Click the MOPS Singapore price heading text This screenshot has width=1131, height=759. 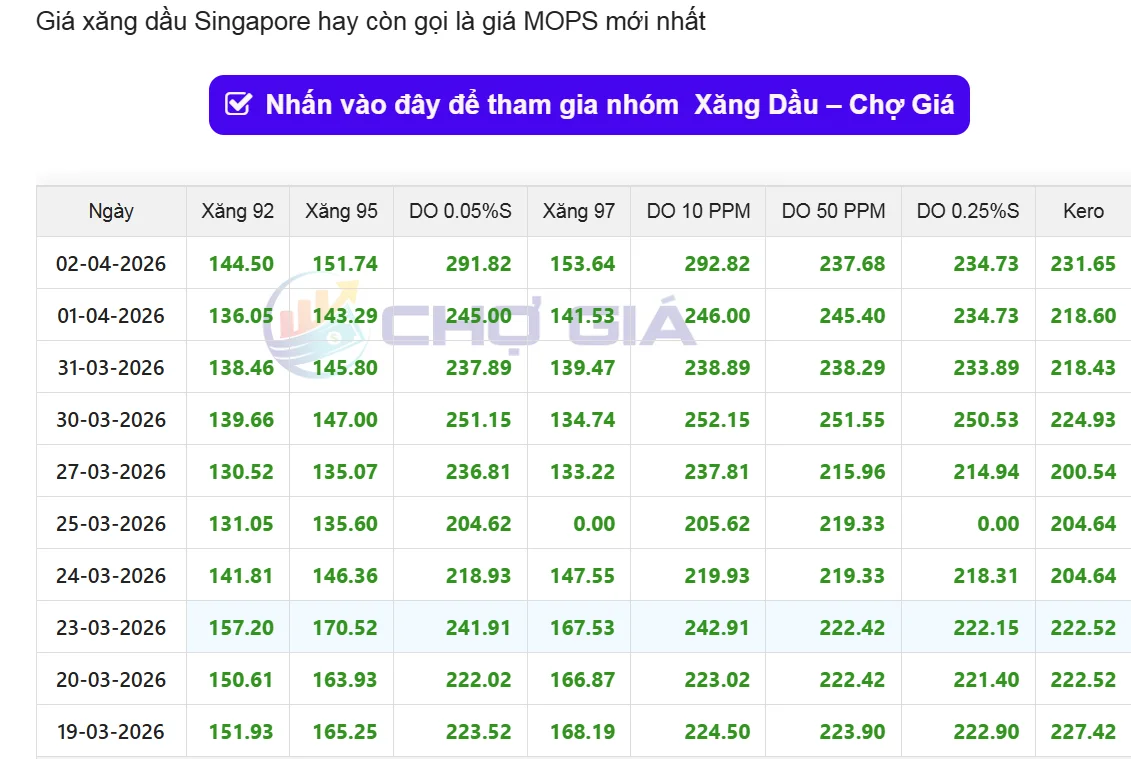(x=371, y=21)
